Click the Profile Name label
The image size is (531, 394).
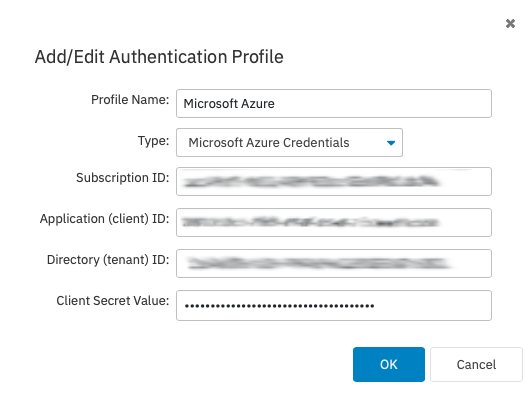pyautogui.click(x=130, y=100)
